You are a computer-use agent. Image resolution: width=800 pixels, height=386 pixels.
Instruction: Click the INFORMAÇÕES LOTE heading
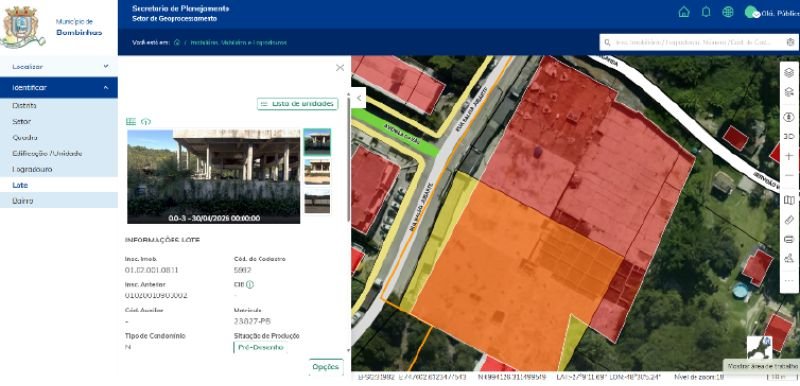162,240
